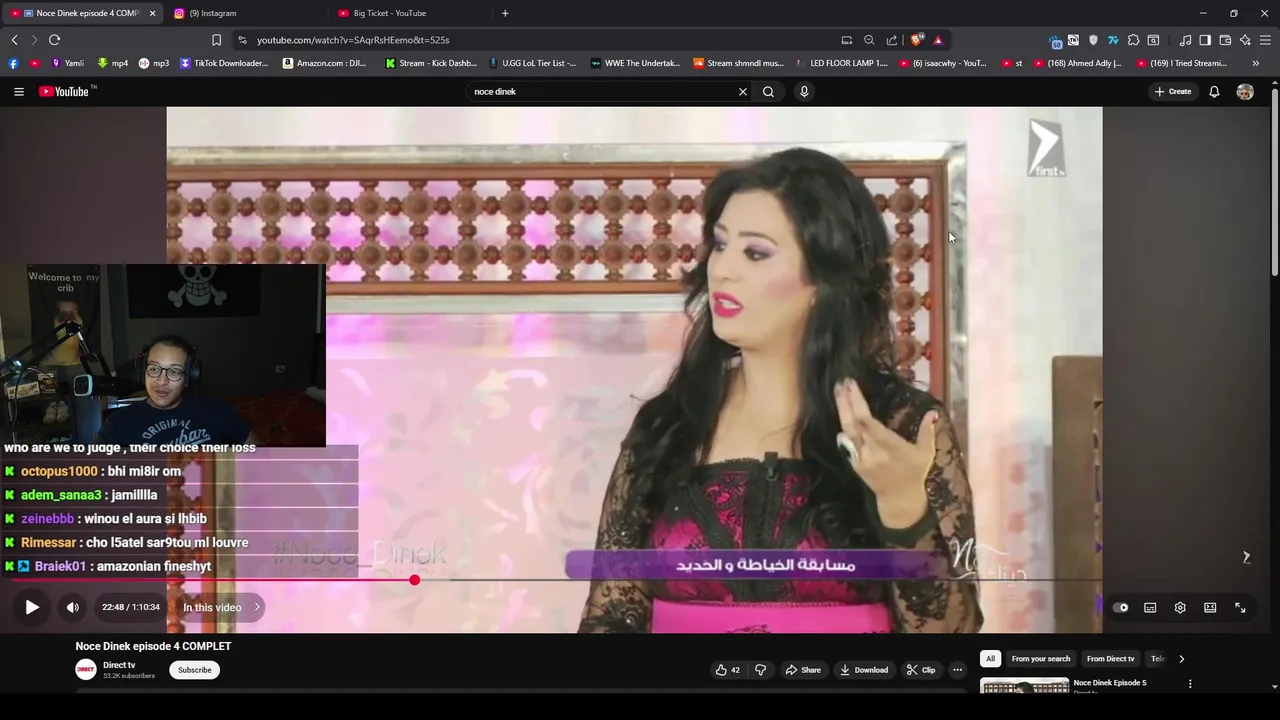
Task: Open the music note toolbar icon
Action: [1185, 40]
